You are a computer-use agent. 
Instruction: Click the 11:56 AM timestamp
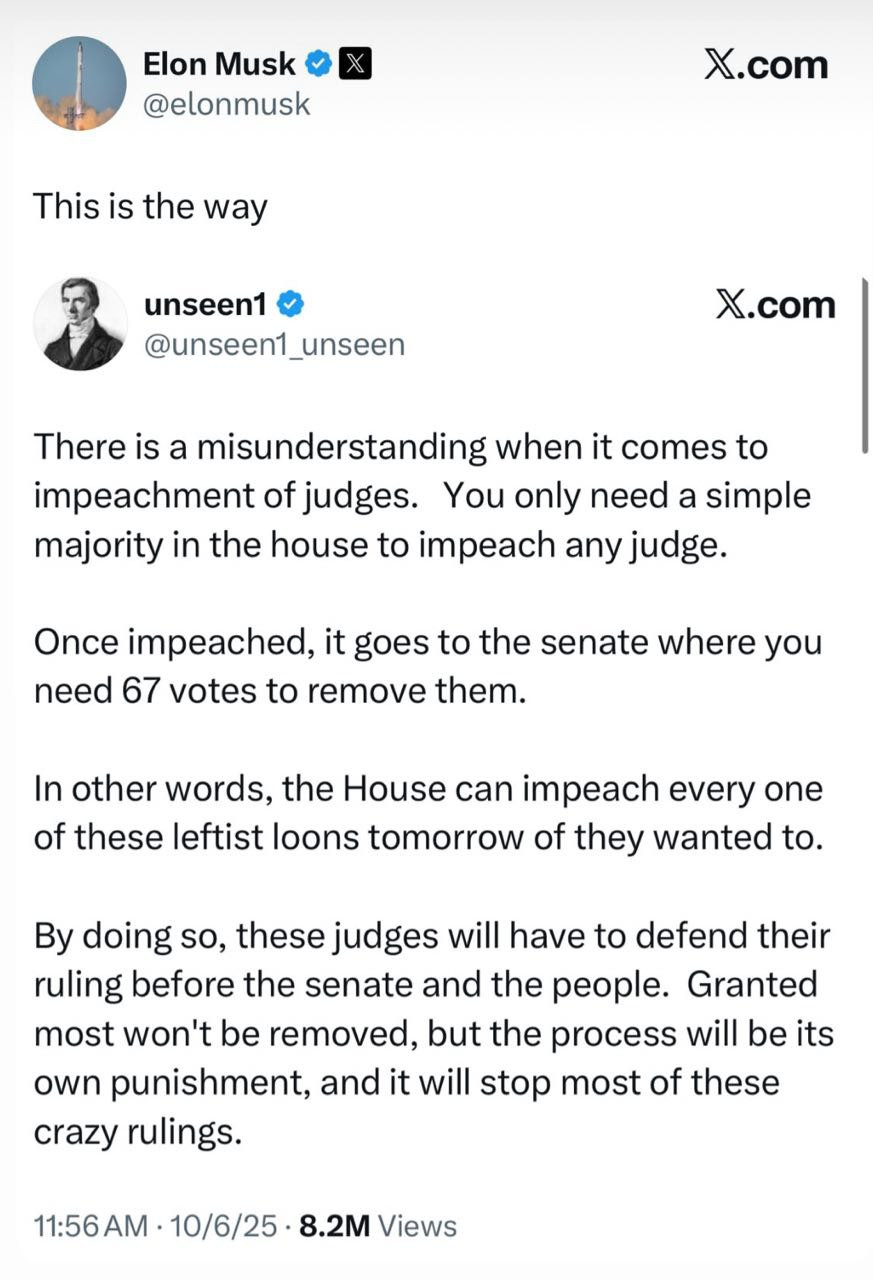click(89, 1226)
